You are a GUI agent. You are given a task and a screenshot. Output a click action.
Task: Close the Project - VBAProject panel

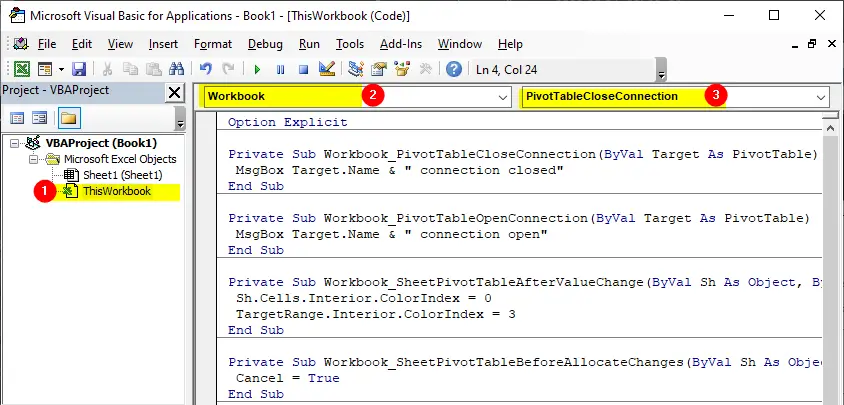174,93
